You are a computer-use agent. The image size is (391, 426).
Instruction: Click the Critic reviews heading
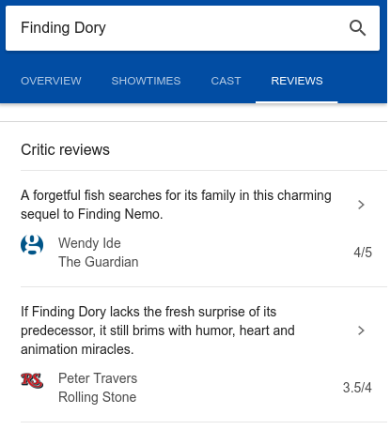(x=65, y=150)
